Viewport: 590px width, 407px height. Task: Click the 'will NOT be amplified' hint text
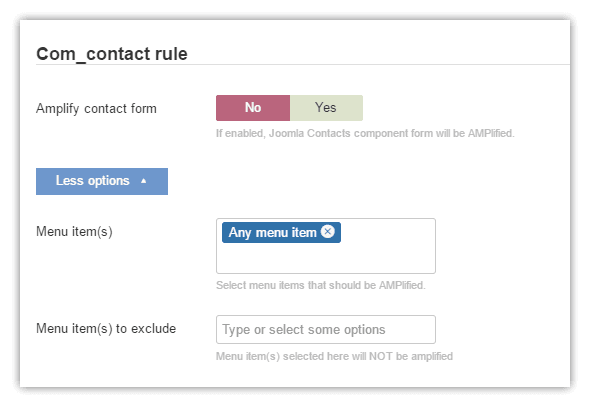pyautogui.click(x=402, y=356)
